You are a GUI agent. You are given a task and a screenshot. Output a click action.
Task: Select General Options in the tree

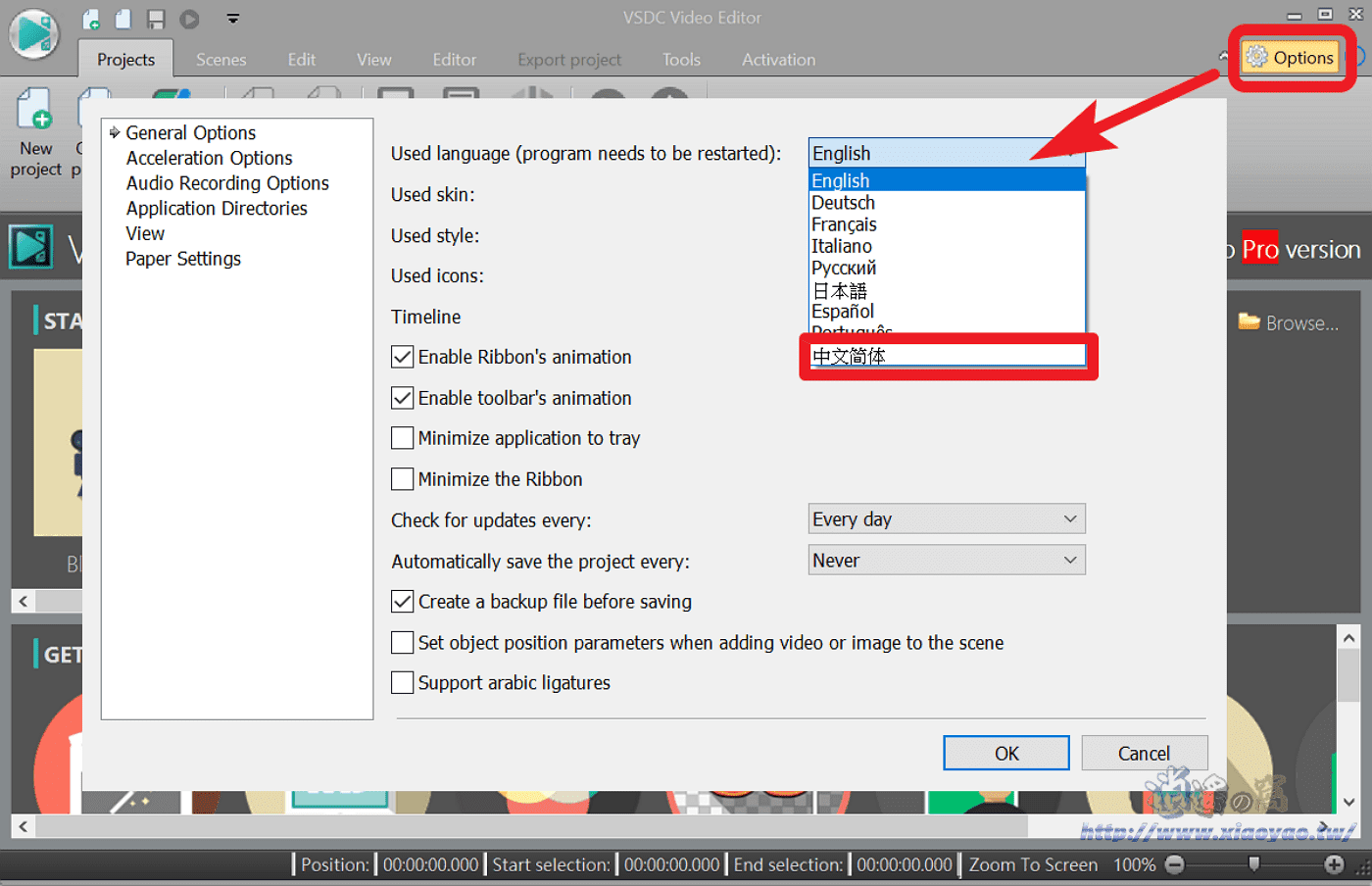pyautogui.click(x=191, y=132)
